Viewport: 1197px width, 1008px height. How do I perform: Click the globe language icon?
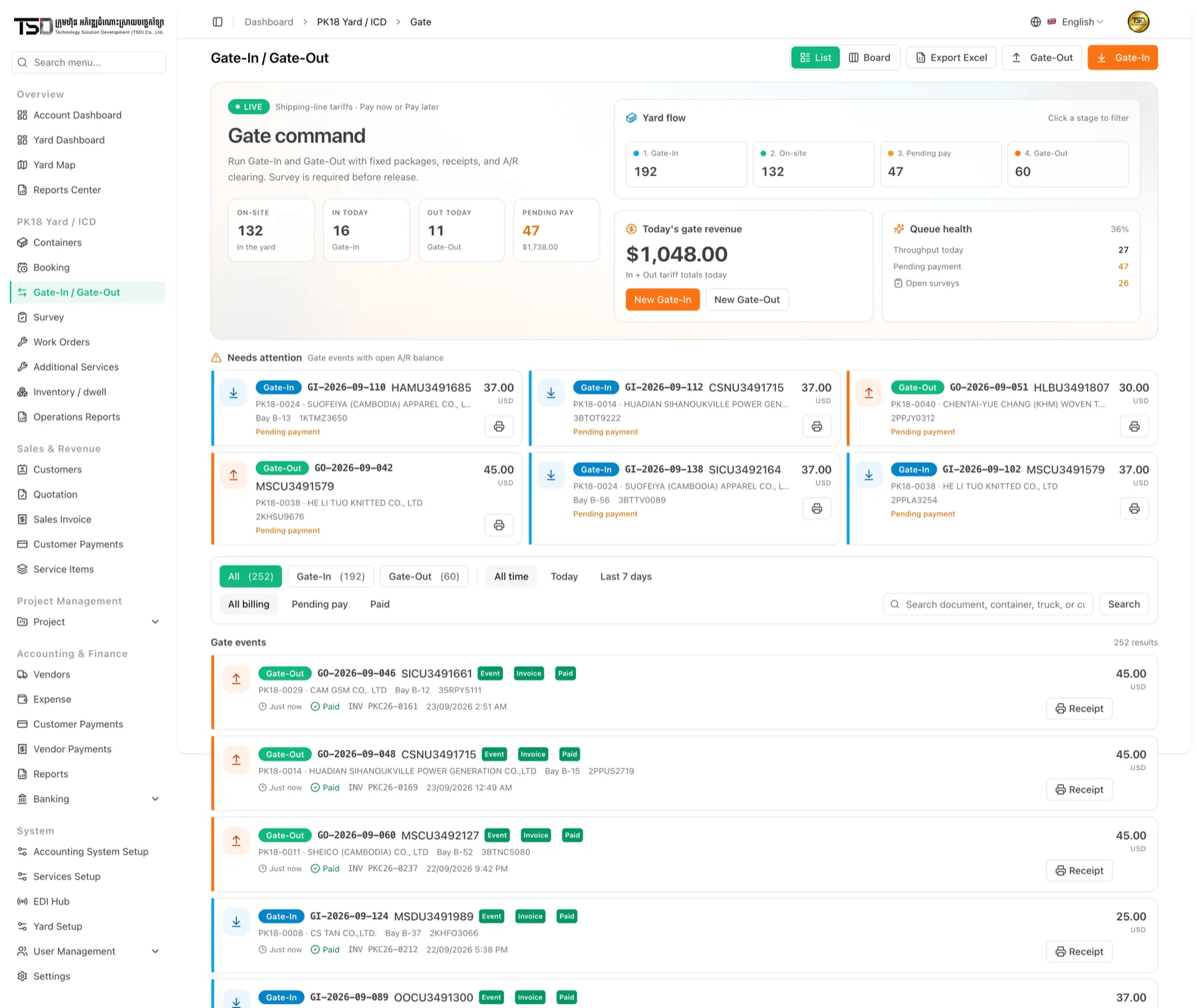point(1035,22)
